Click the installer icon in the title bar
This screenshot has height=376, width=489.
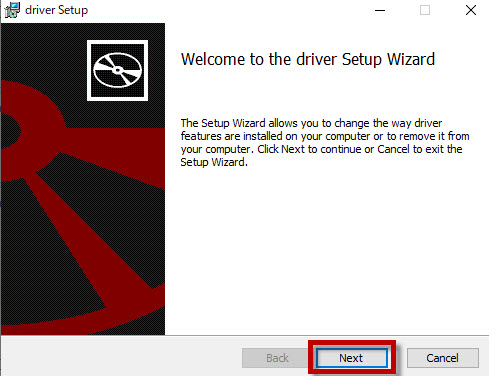12,10
